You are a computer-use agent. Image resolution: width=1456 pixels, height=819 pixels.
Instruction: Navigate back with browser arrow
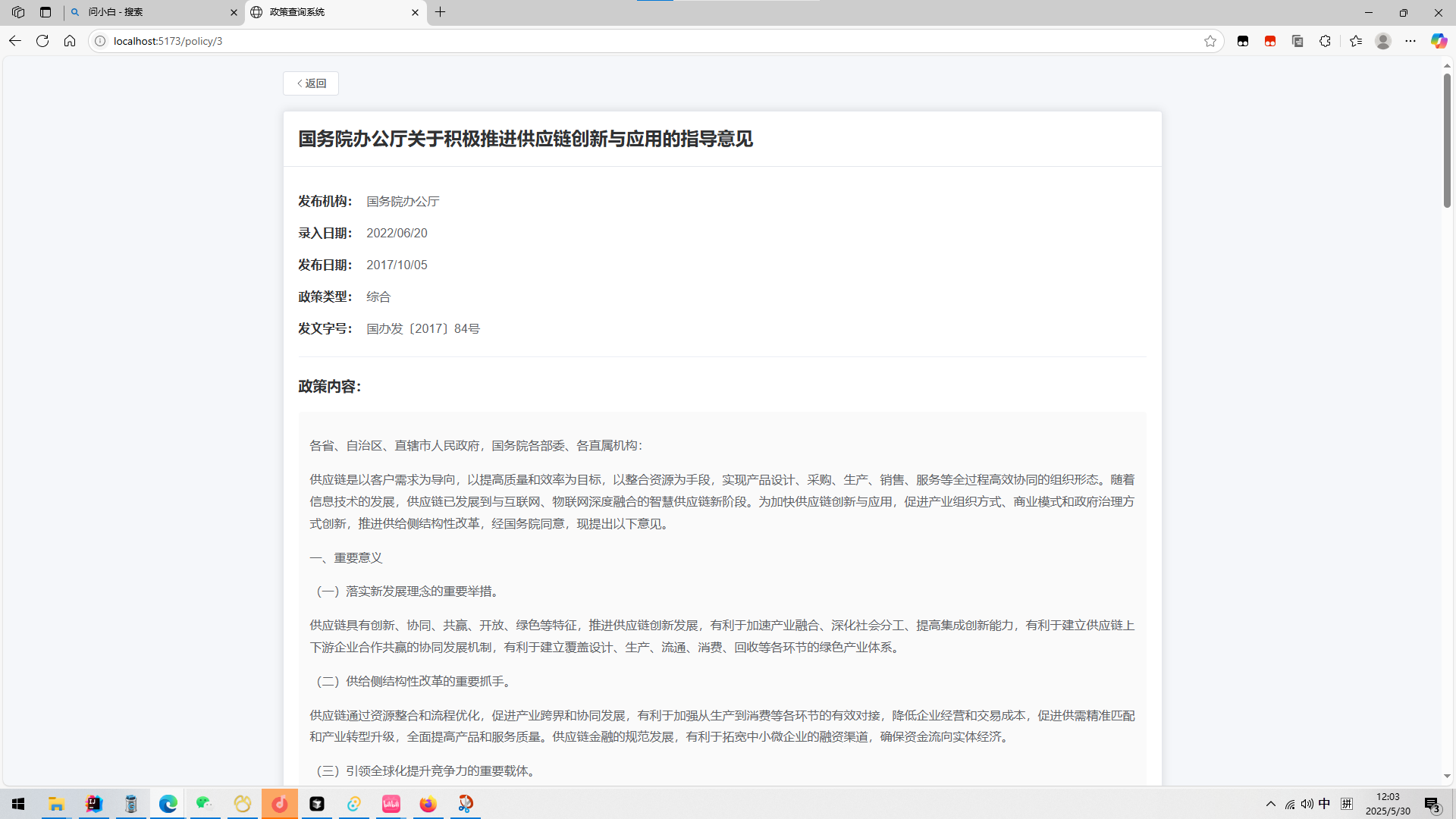[15, 41]
